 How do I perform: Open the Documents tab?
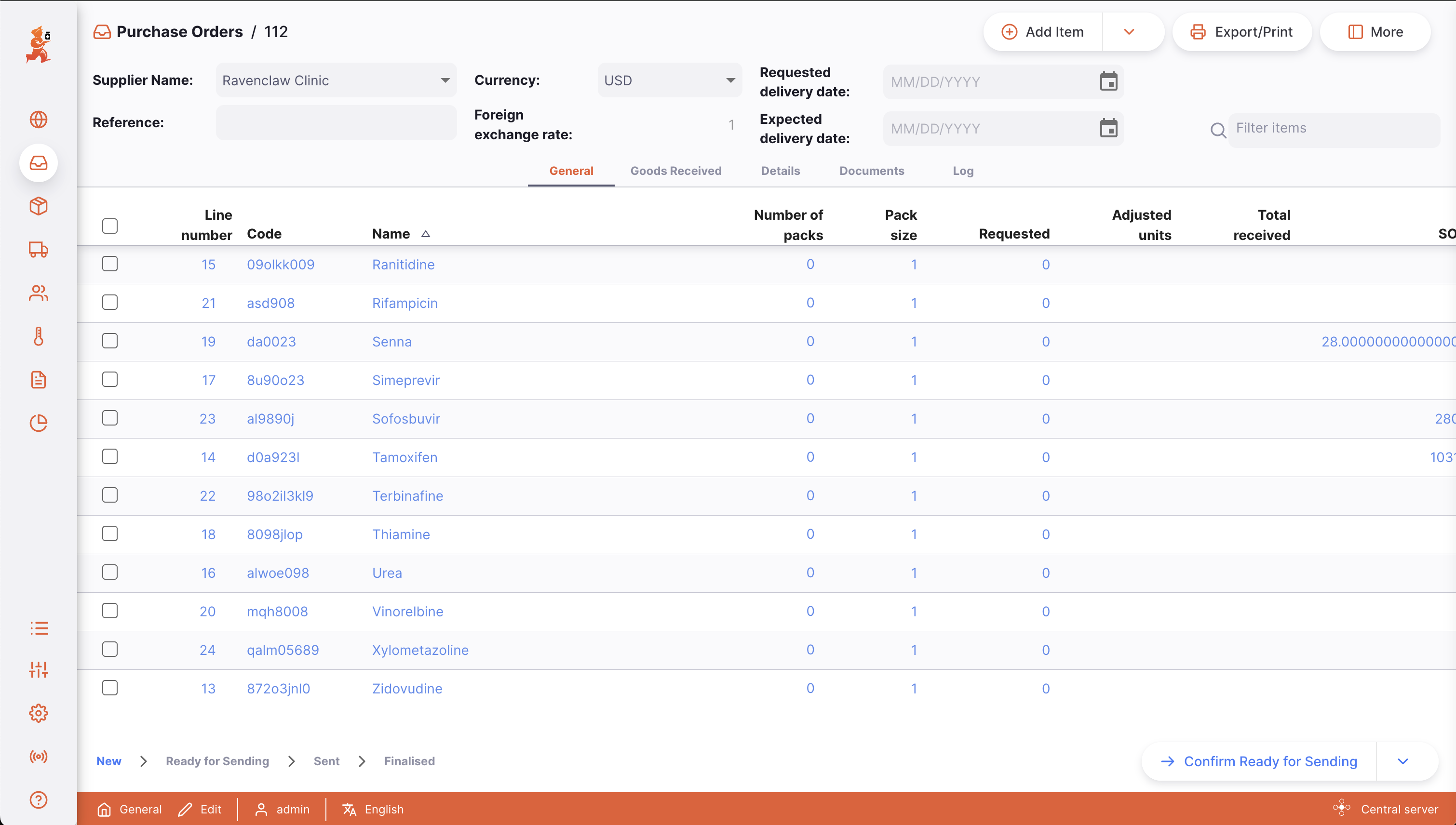tap(871, 171)
